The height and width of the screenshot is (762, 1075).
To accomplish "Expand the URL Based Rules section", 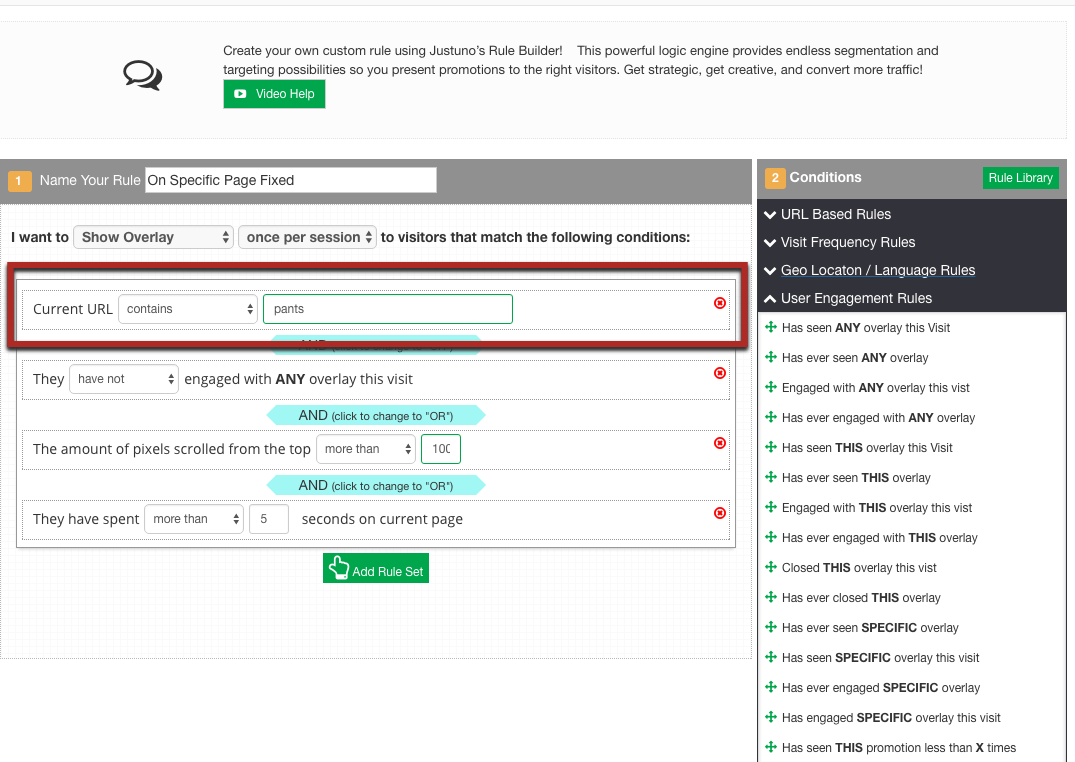I will [x=835, y=214].
